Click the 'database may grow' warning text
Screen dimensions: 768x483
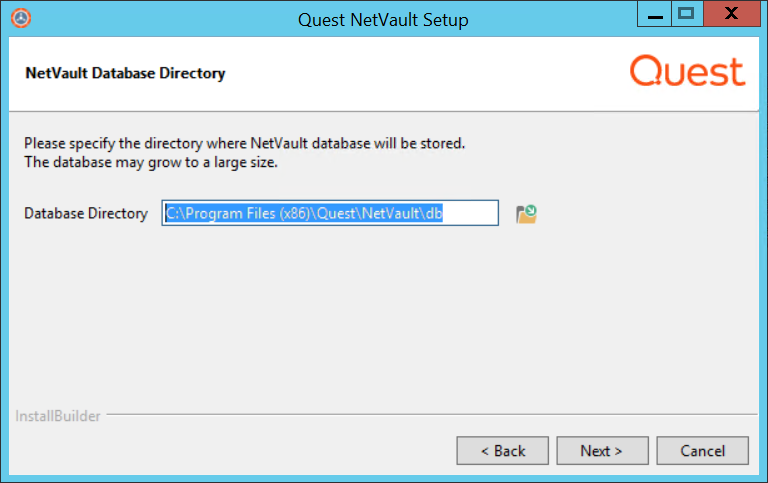click(151, 162)
